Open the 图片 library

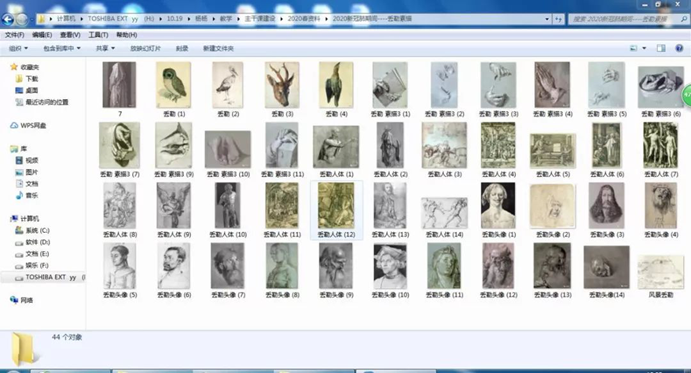26,172
